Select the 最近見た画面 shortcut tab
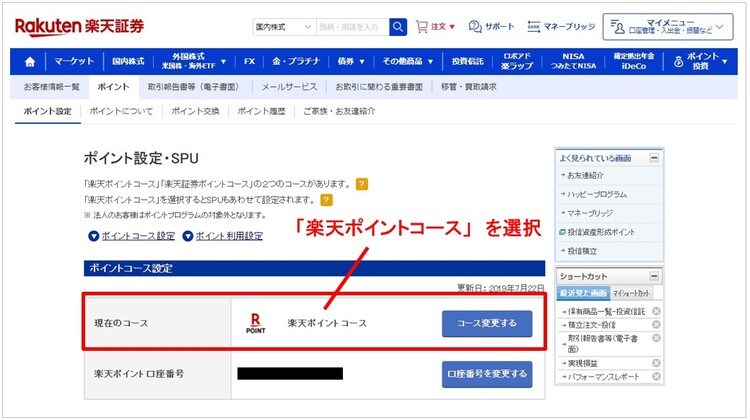The height and width of the screenshot is (420, 750). [583, 293]
